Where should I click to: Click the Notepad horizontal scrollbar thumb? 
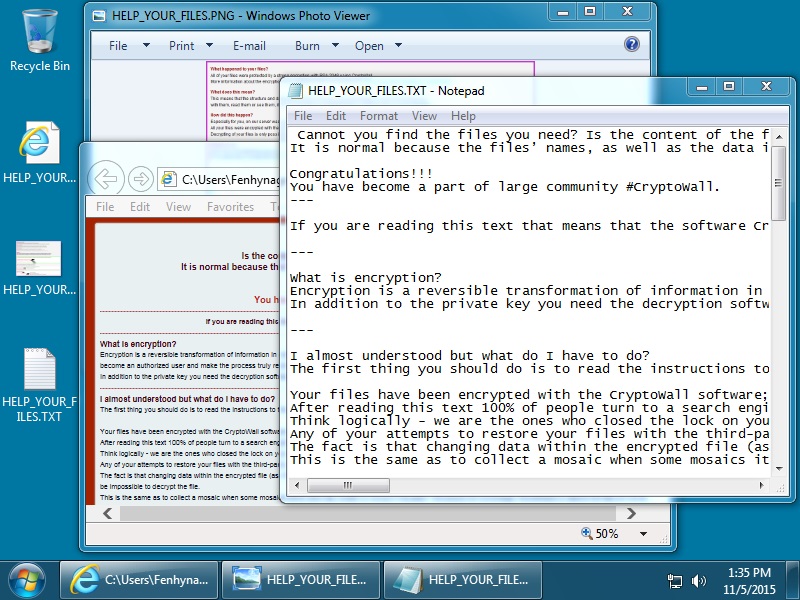(x=348, y=485)
